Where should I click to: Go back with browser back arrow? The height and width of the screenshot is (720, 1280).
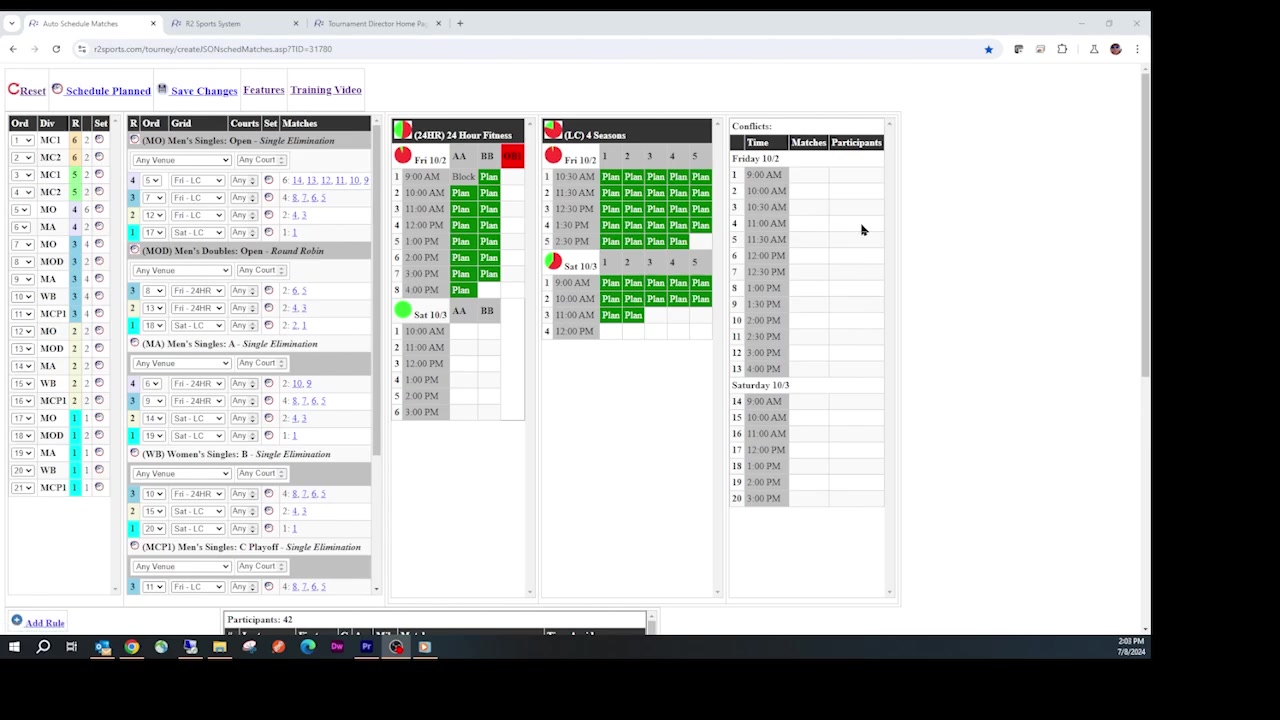coord(13,49)
